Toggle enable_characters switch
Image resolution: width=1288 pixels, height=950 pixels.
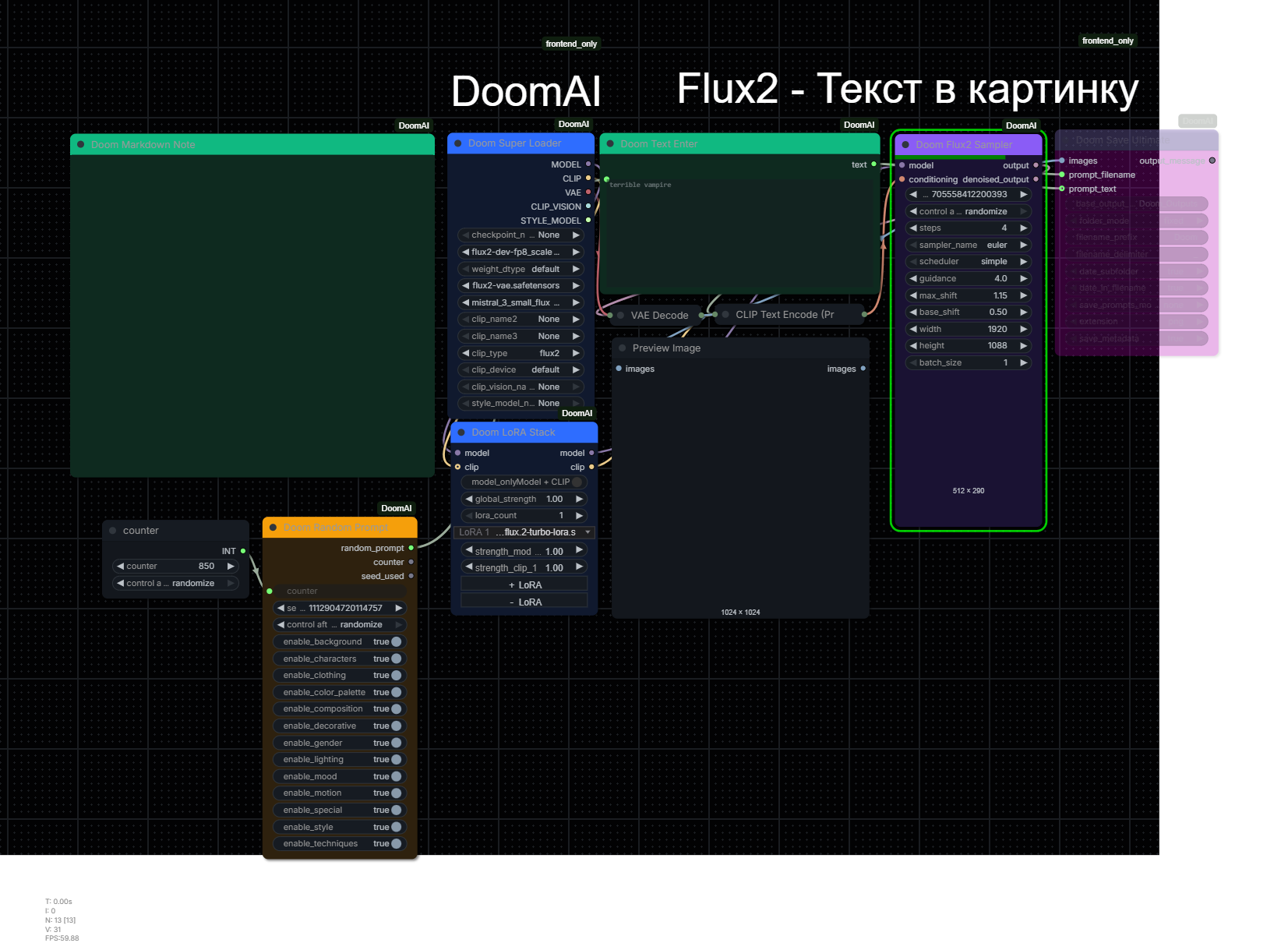pos(397,659)
